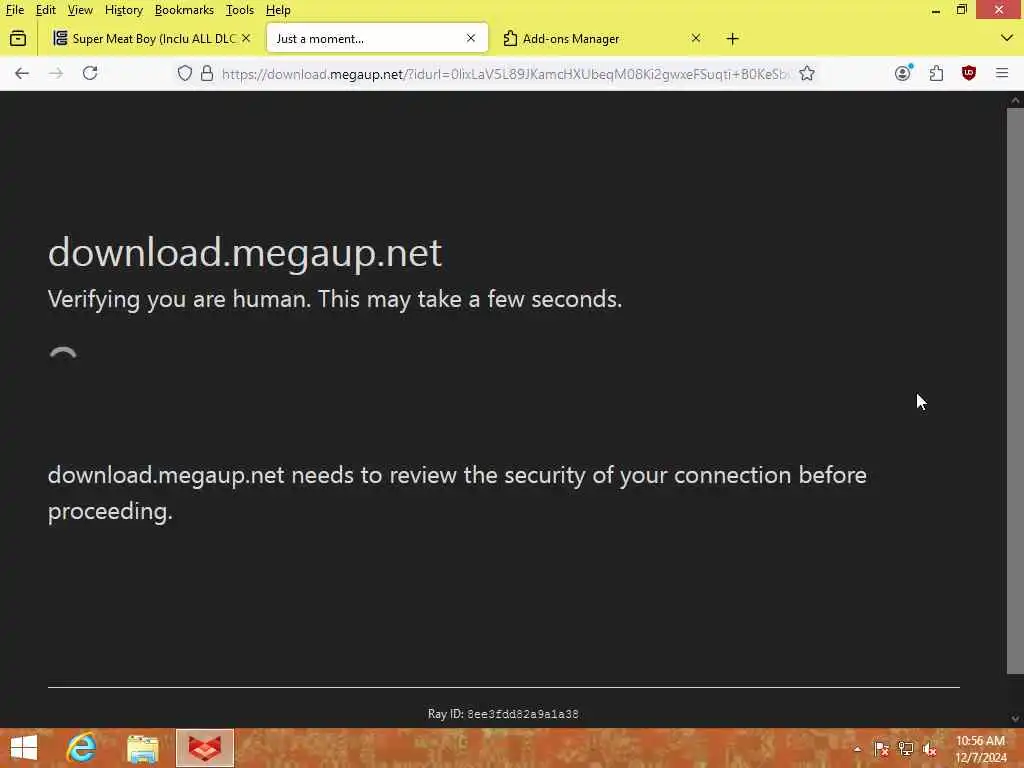Expand the list all tabs chevron
The image size is (1024, 768).
pos(1006,39)
